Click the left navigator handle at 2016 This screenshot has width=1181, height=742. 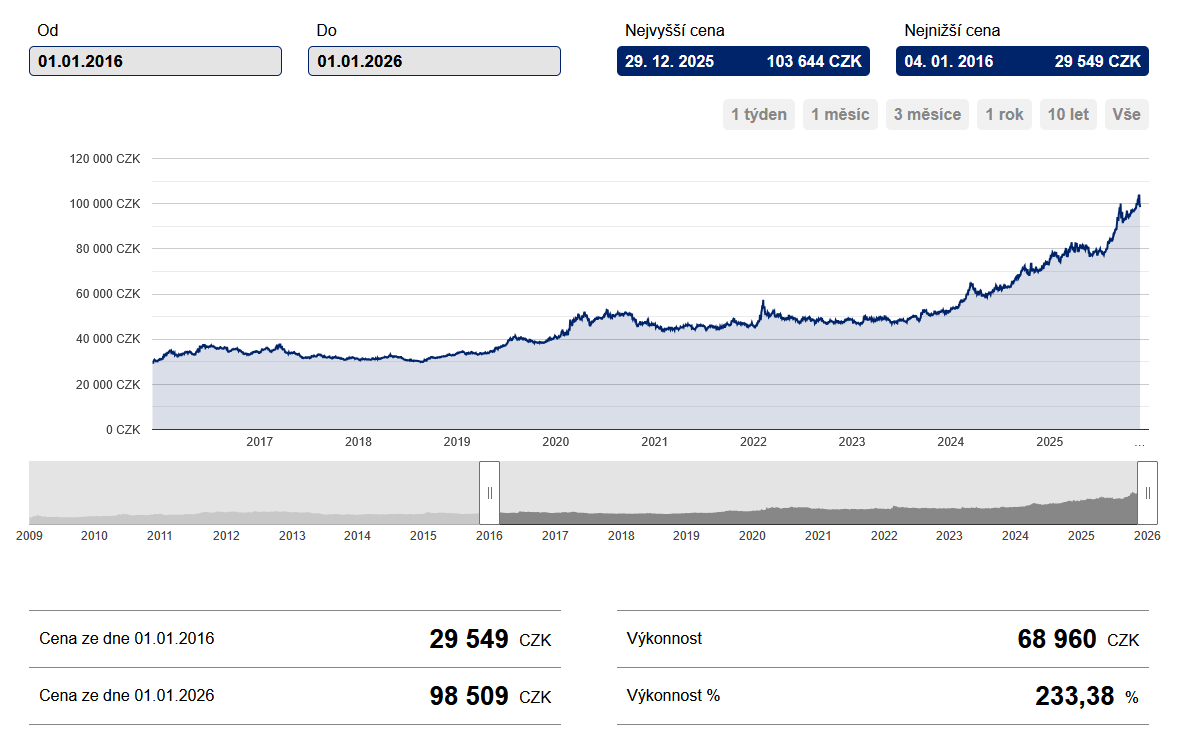click(x=490, y=492)
